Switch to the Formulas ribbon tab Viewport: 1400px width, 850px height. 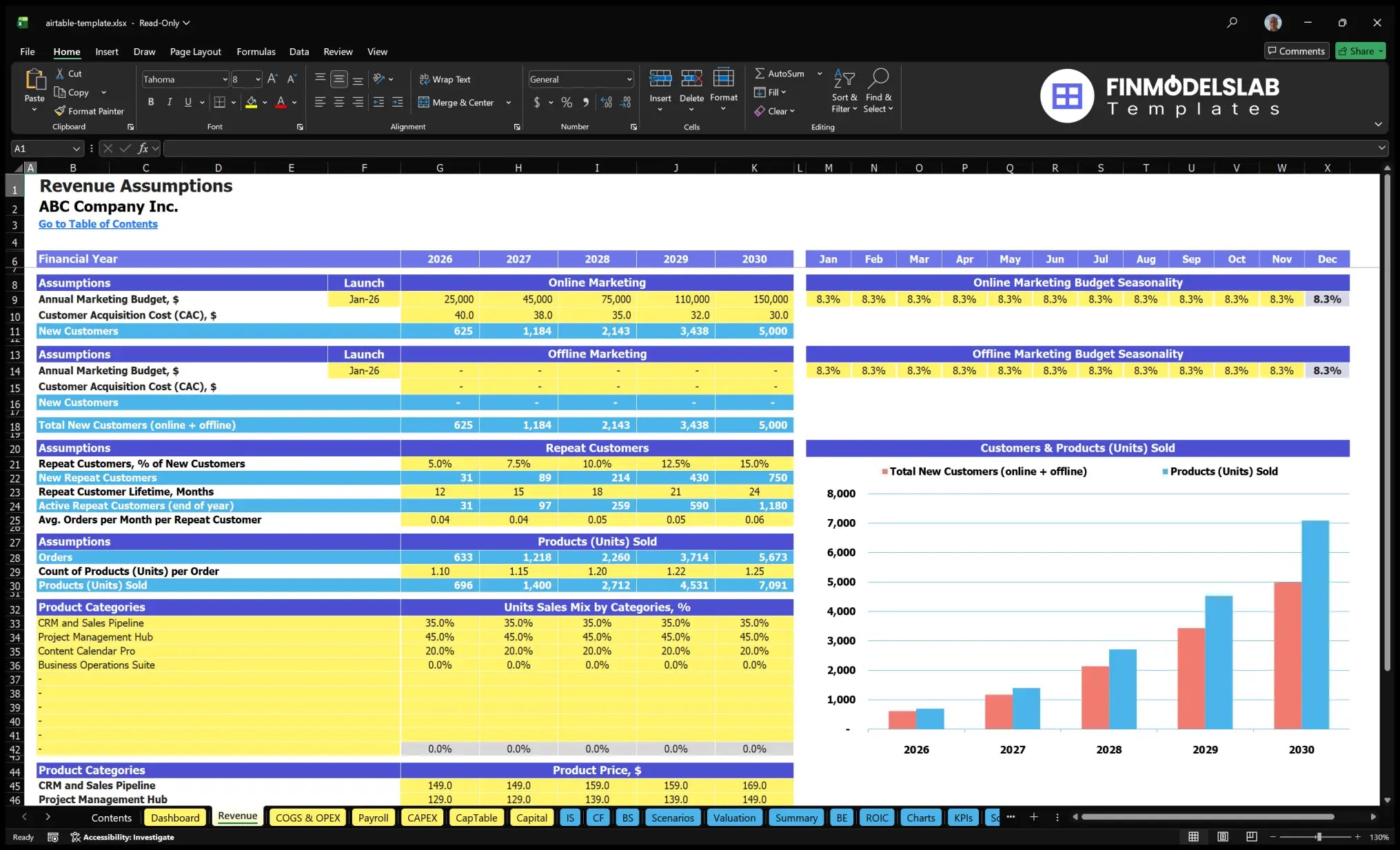tap(256, 52)
